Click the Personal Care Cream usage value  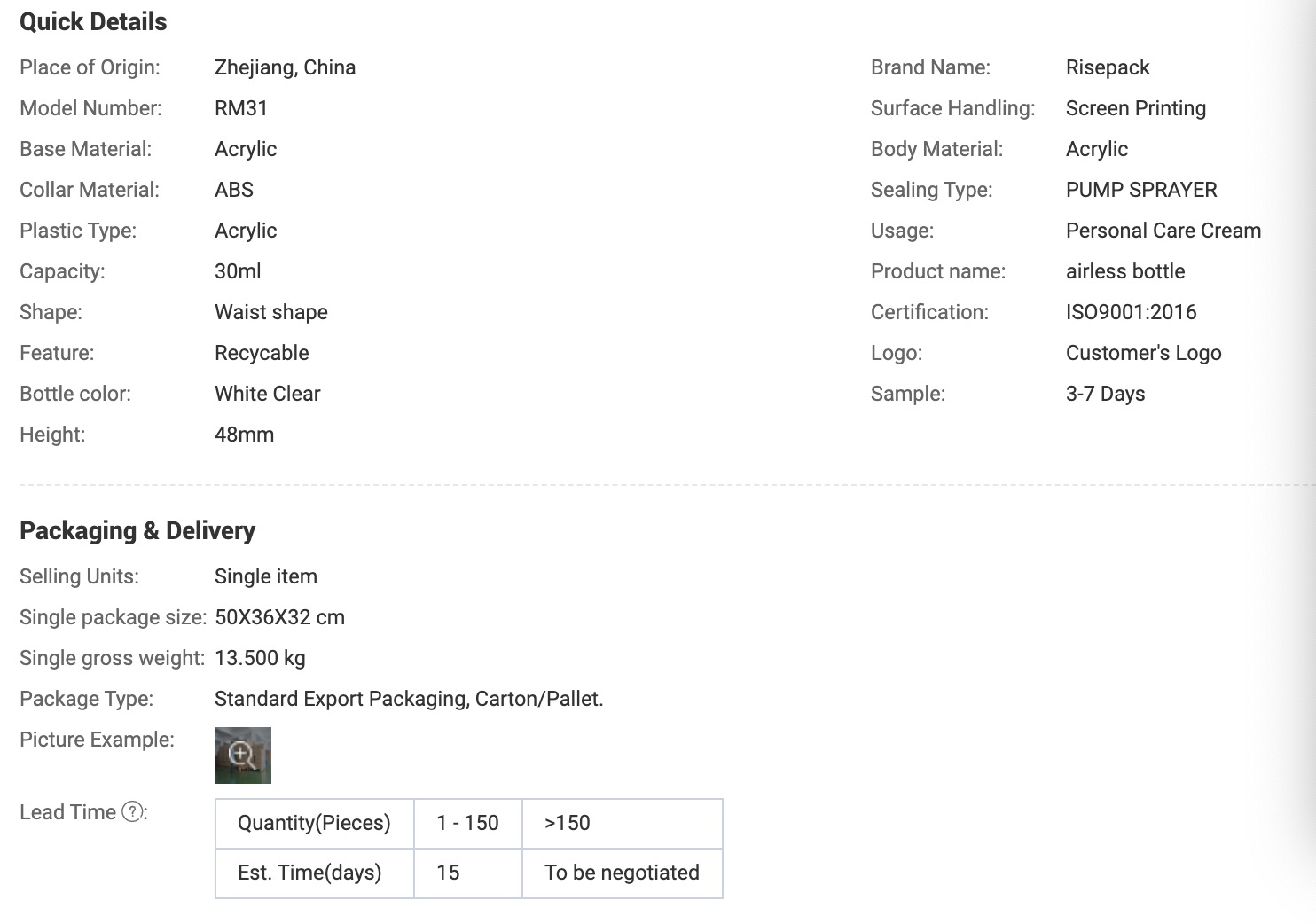[x=1163, y=231]
